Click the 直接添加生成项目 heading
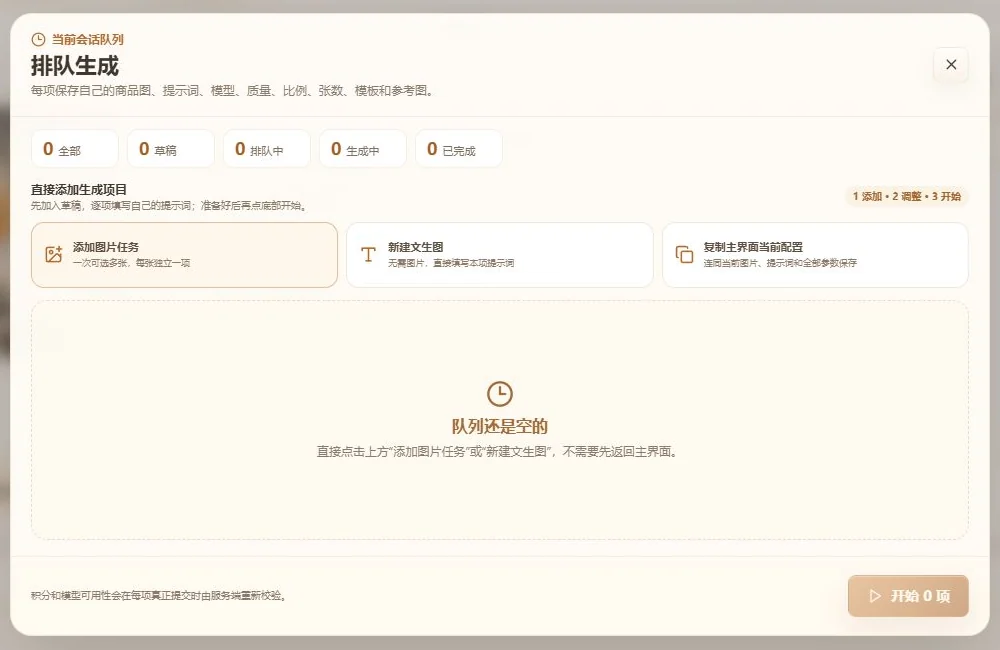1000x650 pixels. 78,189
